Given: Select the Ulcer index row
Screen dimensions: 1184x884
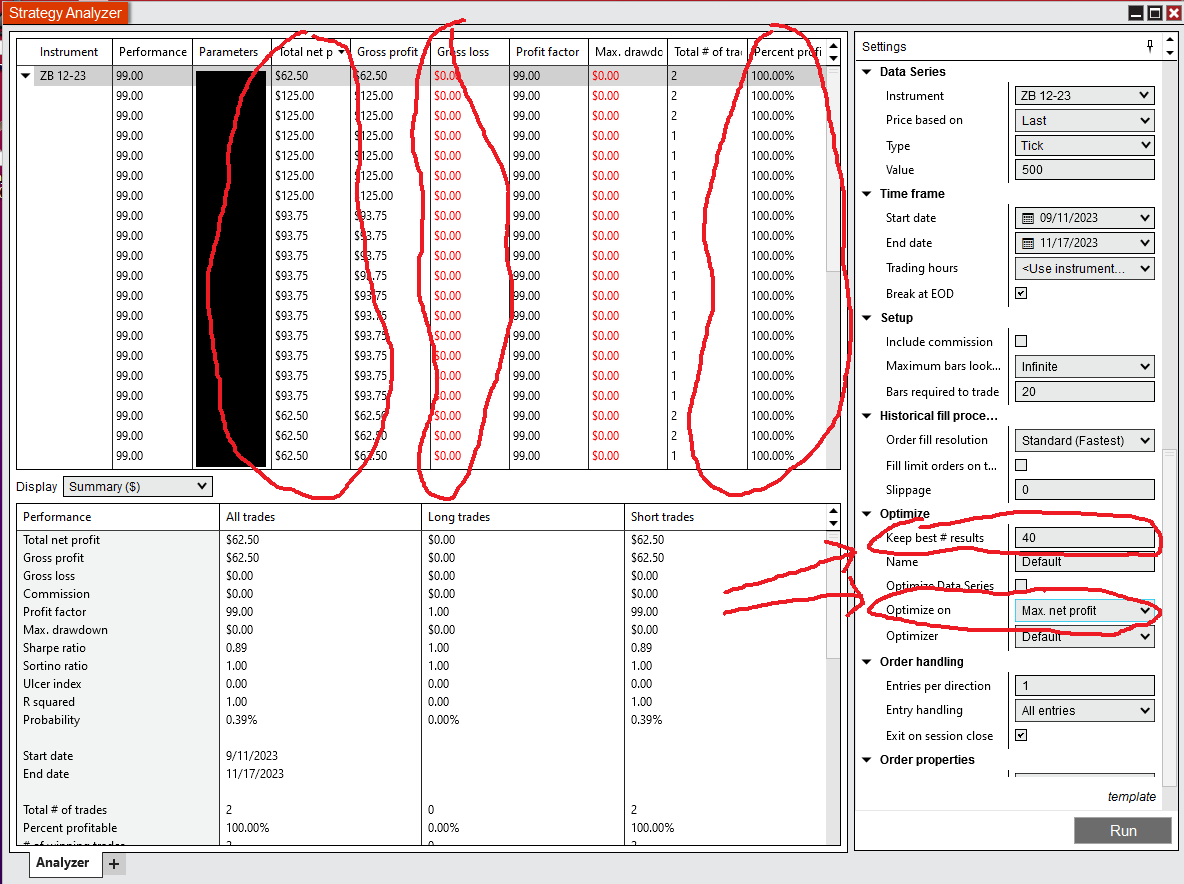Looking at the screenshot, I should 422,684.
